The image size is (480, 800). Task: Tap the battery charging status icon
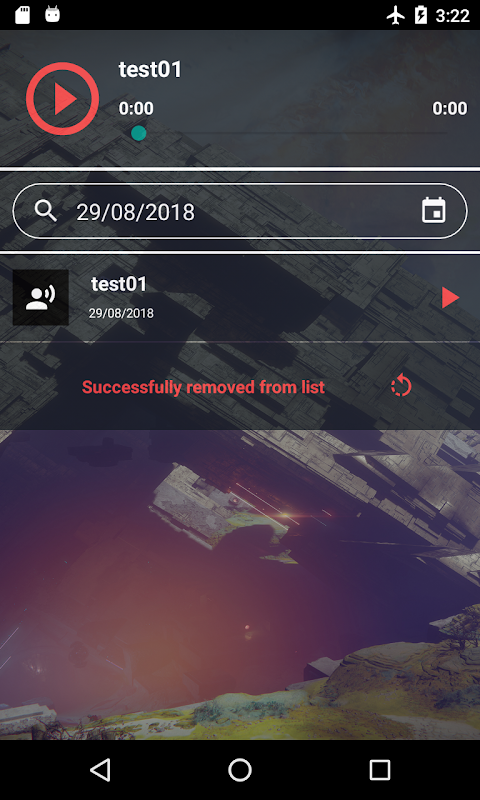[420, 15]
